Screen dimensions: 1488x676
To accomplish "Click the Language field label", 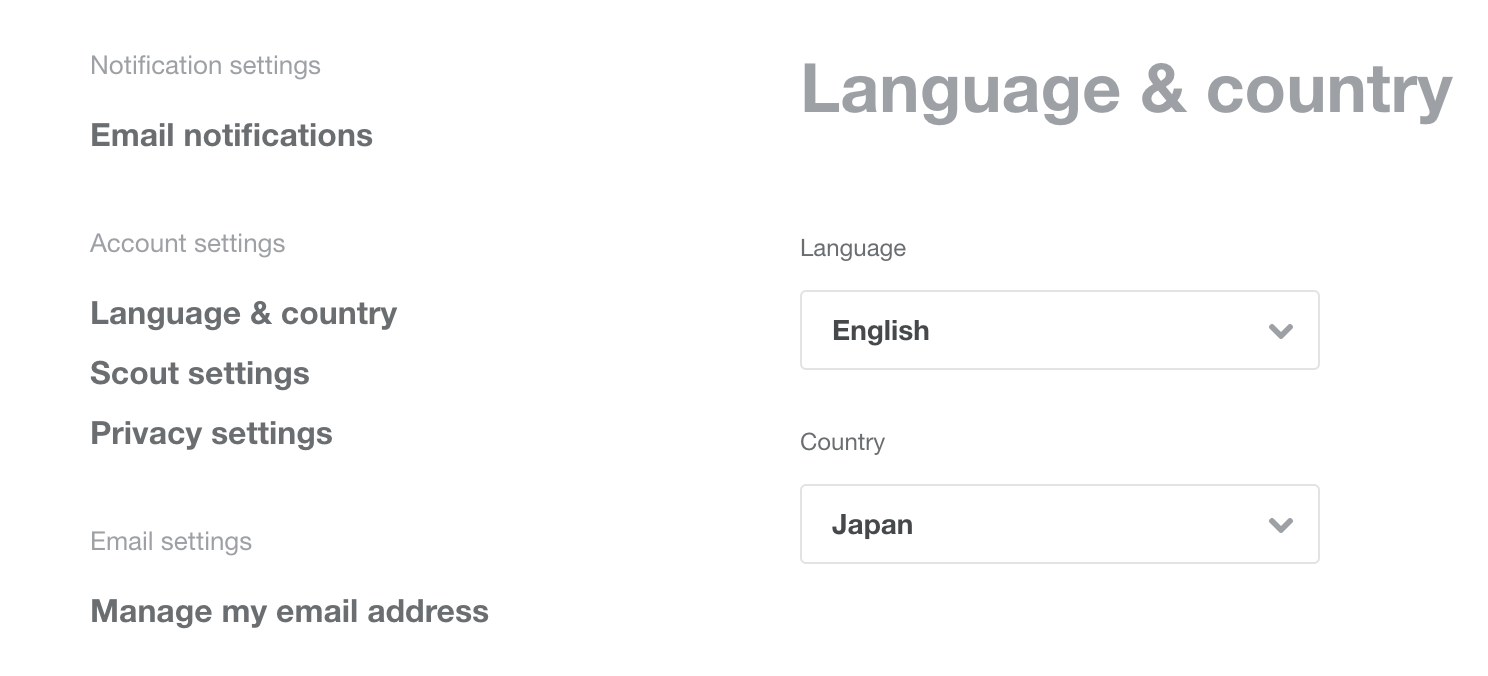I will point(852,248).
